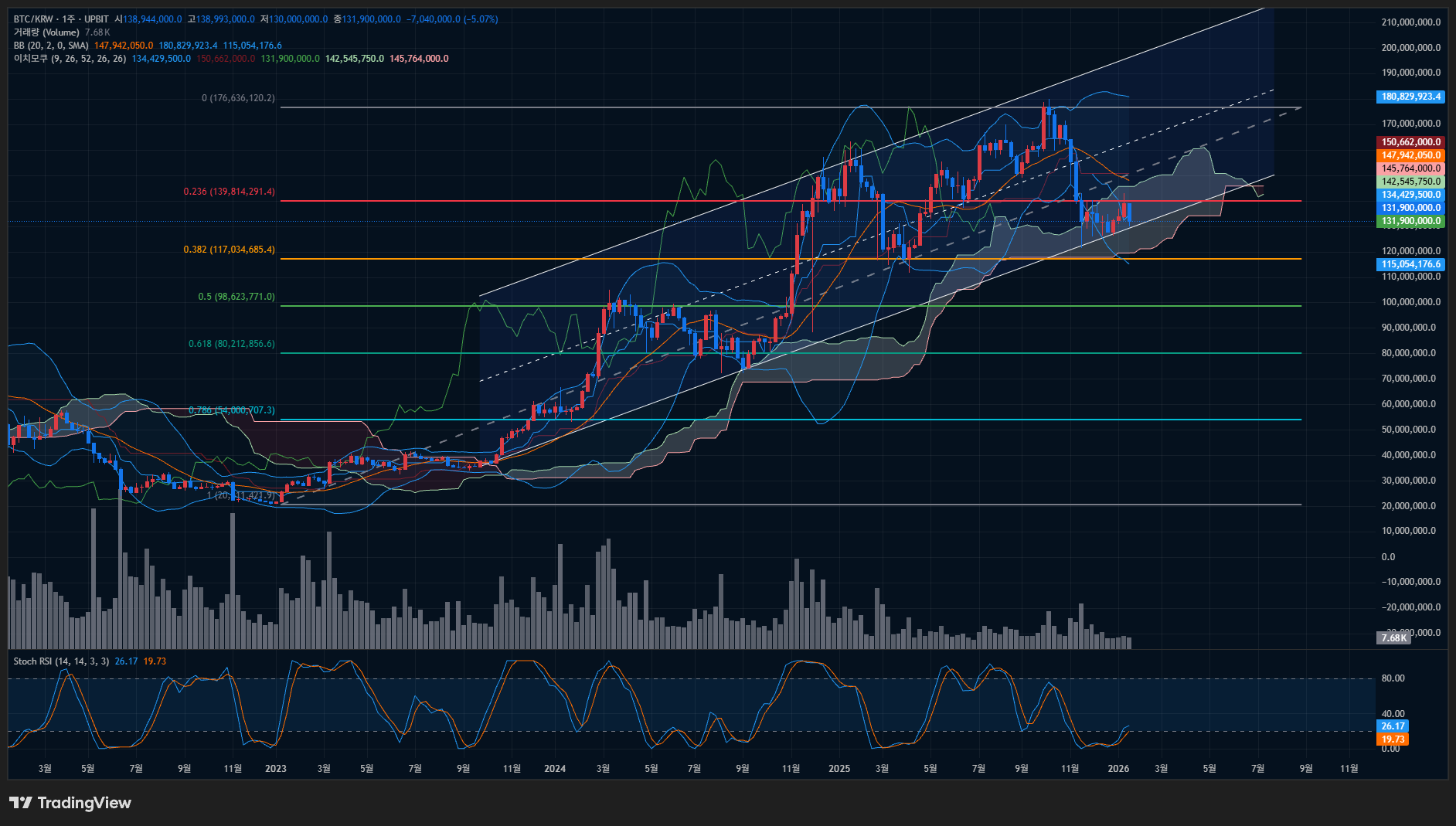Click the Stoch RSI (14, 14, 3, 3) legend
Screen dimensions: 1456x826
(x=61, y=661)
